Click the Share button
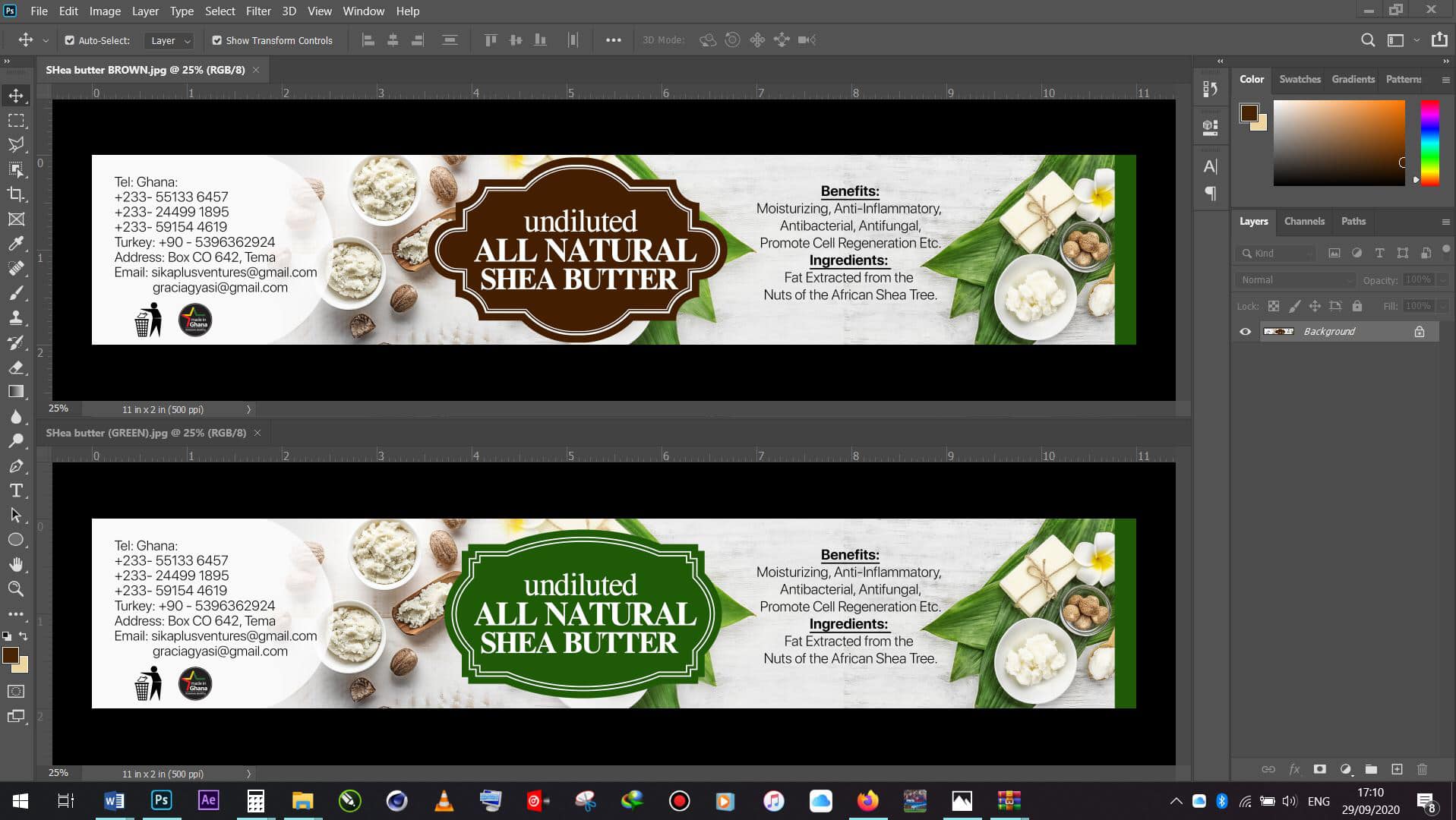 coord(1439,39)
